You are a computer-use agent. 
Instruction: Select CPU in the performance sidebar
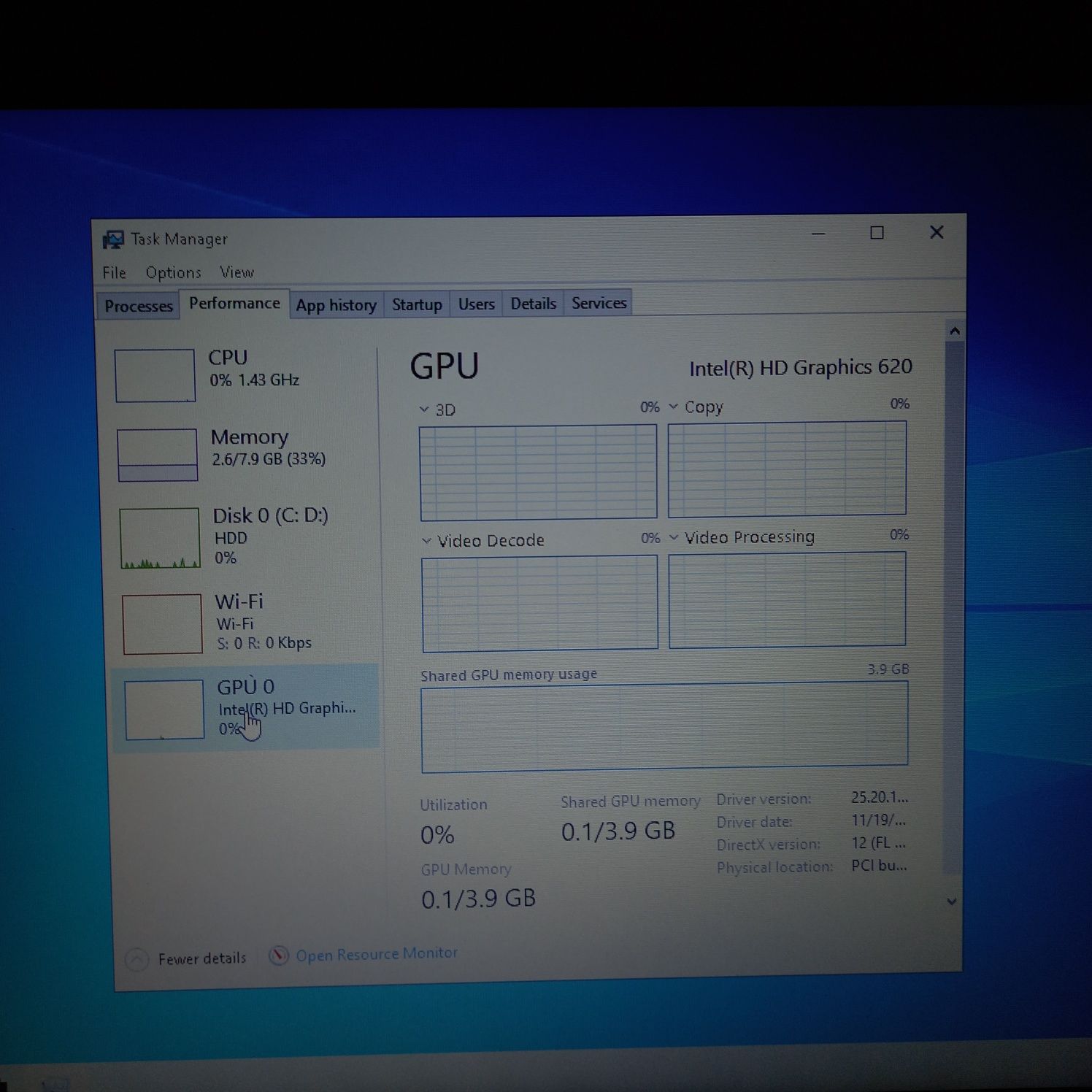[245, 374]
